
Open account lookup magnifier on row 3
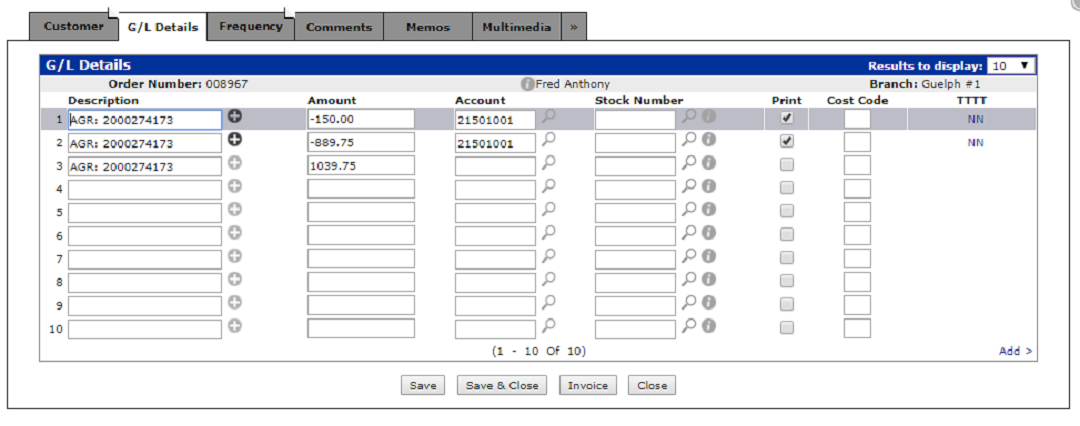pyautogui.click(x=549, y=163)
